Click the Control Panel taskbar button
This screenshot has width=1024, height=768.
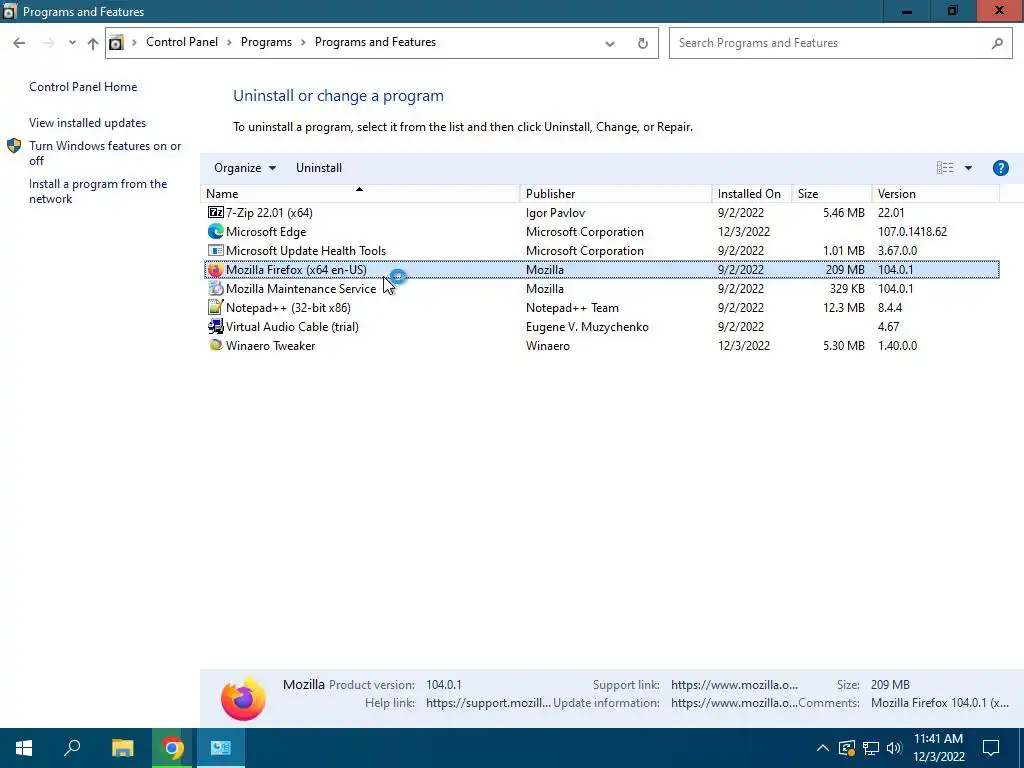coord(221,748)
